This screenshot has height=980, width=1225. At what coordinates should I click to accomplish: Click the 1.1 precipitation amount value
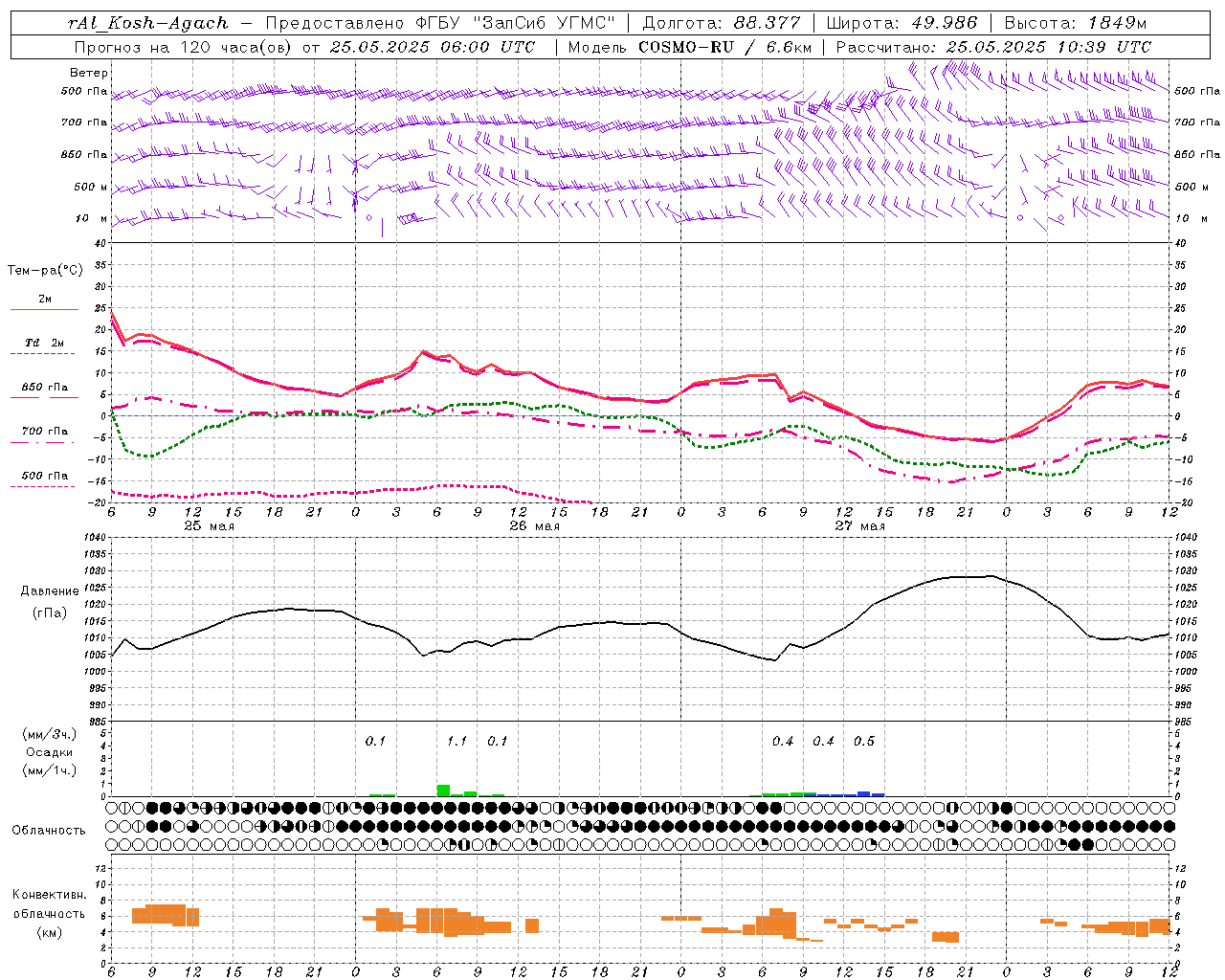tap(457, 742)
